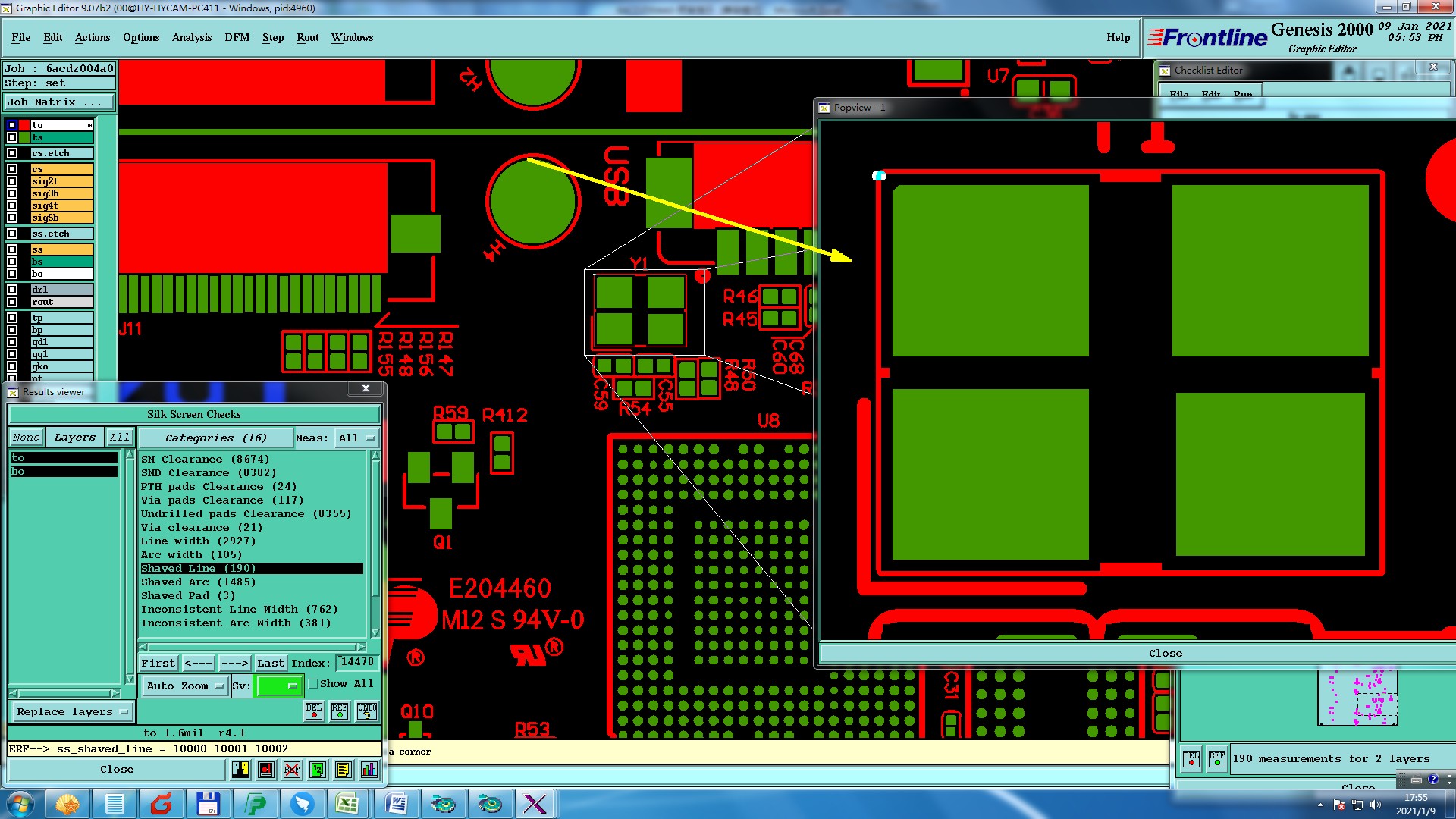Open the blue bird messenger taskbar icon
The width and height of the screenshot is (1456, 819).
303,804
